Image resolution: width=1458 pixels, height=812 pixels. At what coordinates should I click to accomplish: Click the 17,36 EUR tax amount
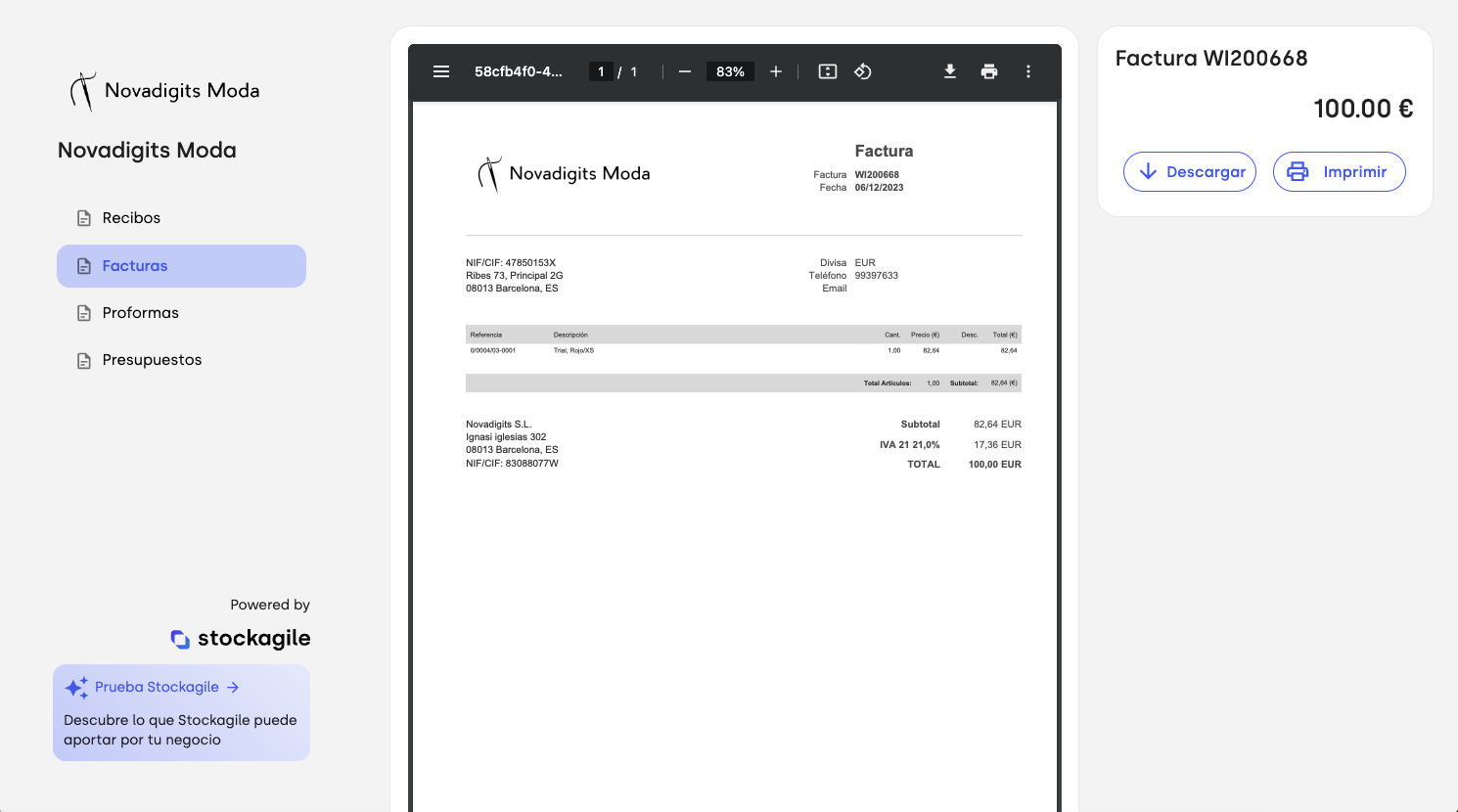point(997,445)
